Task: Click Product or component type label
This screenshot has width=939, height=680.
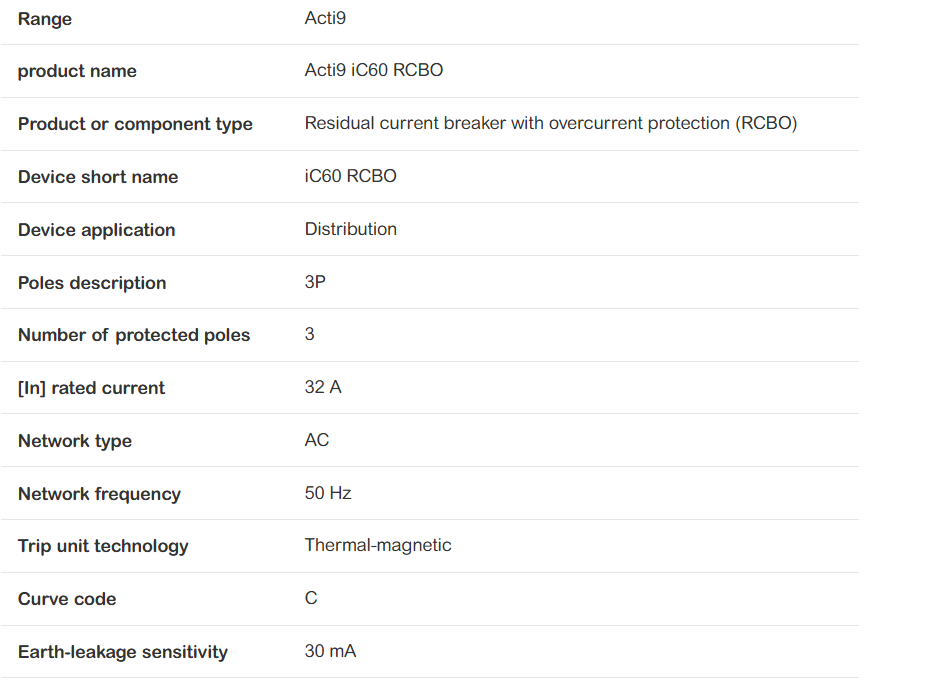Action: click(x=135, y=124)
